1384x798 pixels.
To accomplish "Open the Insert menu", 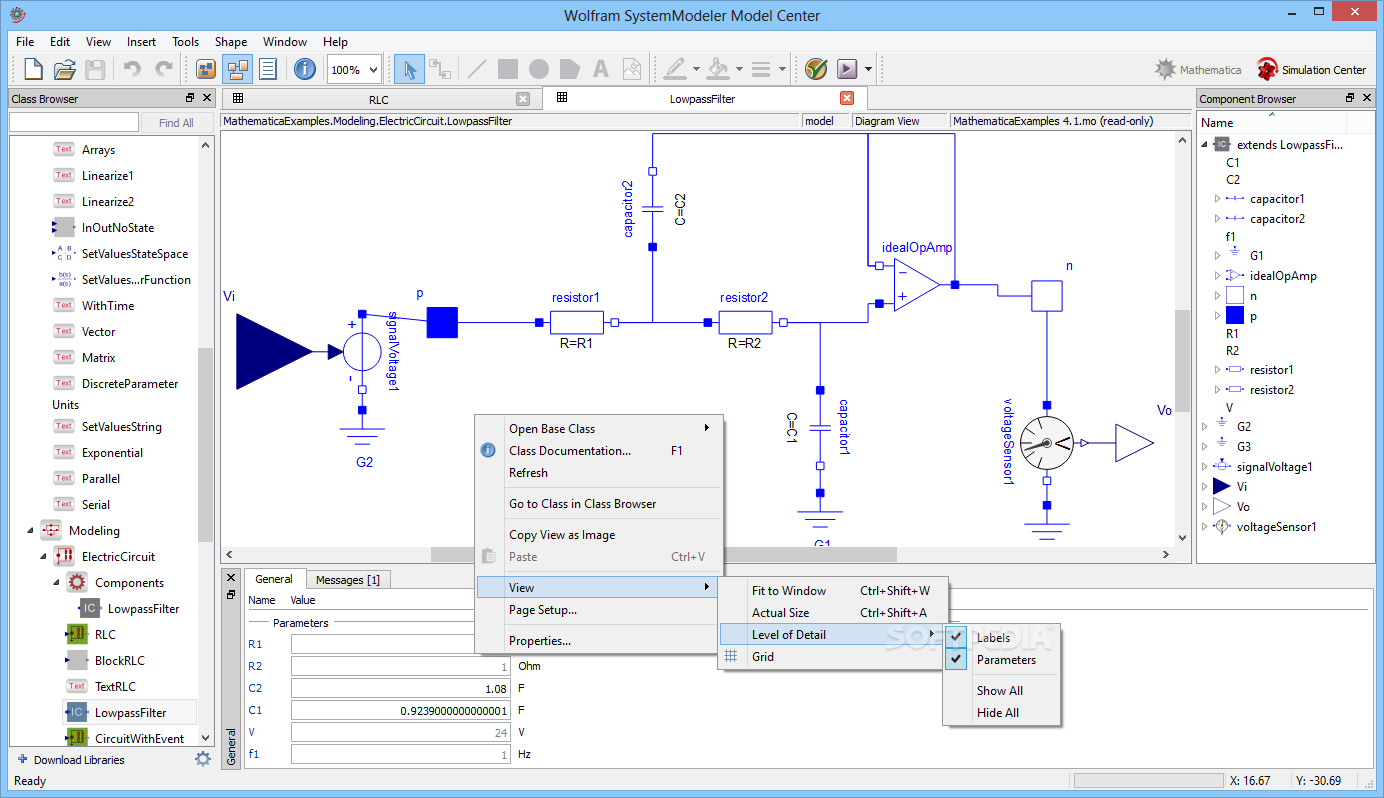I will click(x=141, y=42).
